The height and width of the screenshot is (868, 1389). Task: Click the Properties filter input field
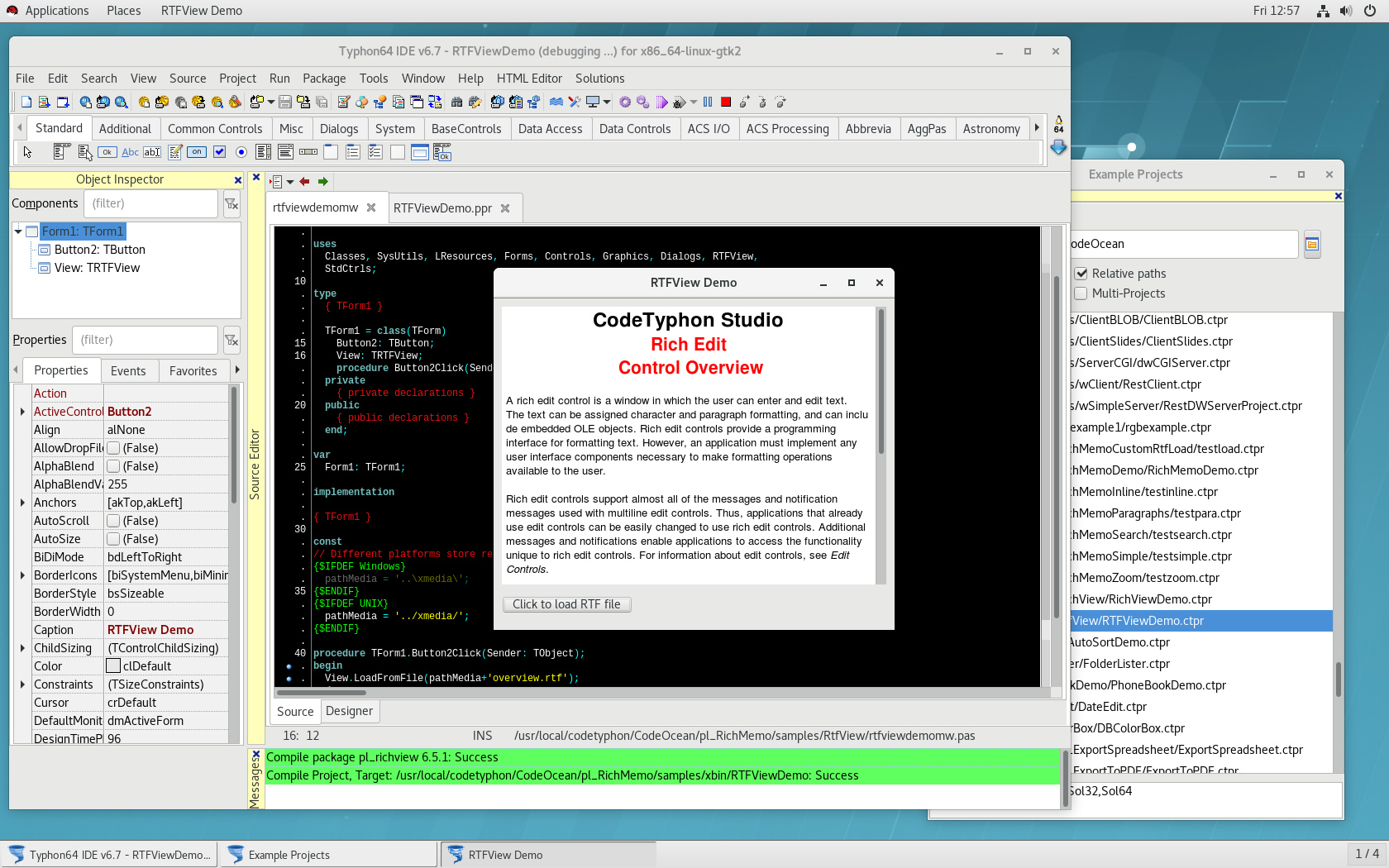[x=146, y=340]
